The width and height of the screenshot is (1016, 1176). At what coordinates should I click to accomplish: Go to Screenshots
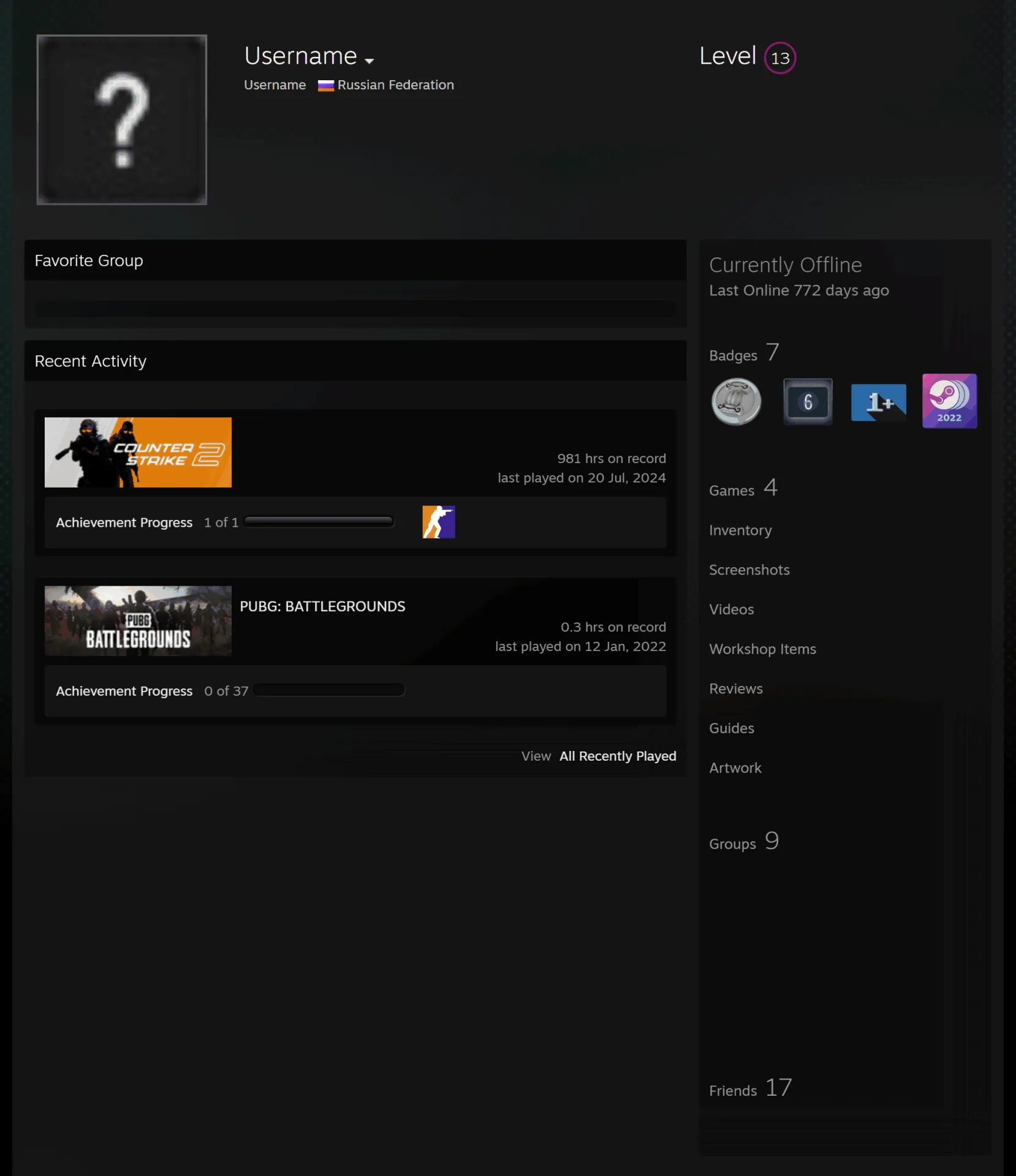pyautogui.click(x=749, y=570)
